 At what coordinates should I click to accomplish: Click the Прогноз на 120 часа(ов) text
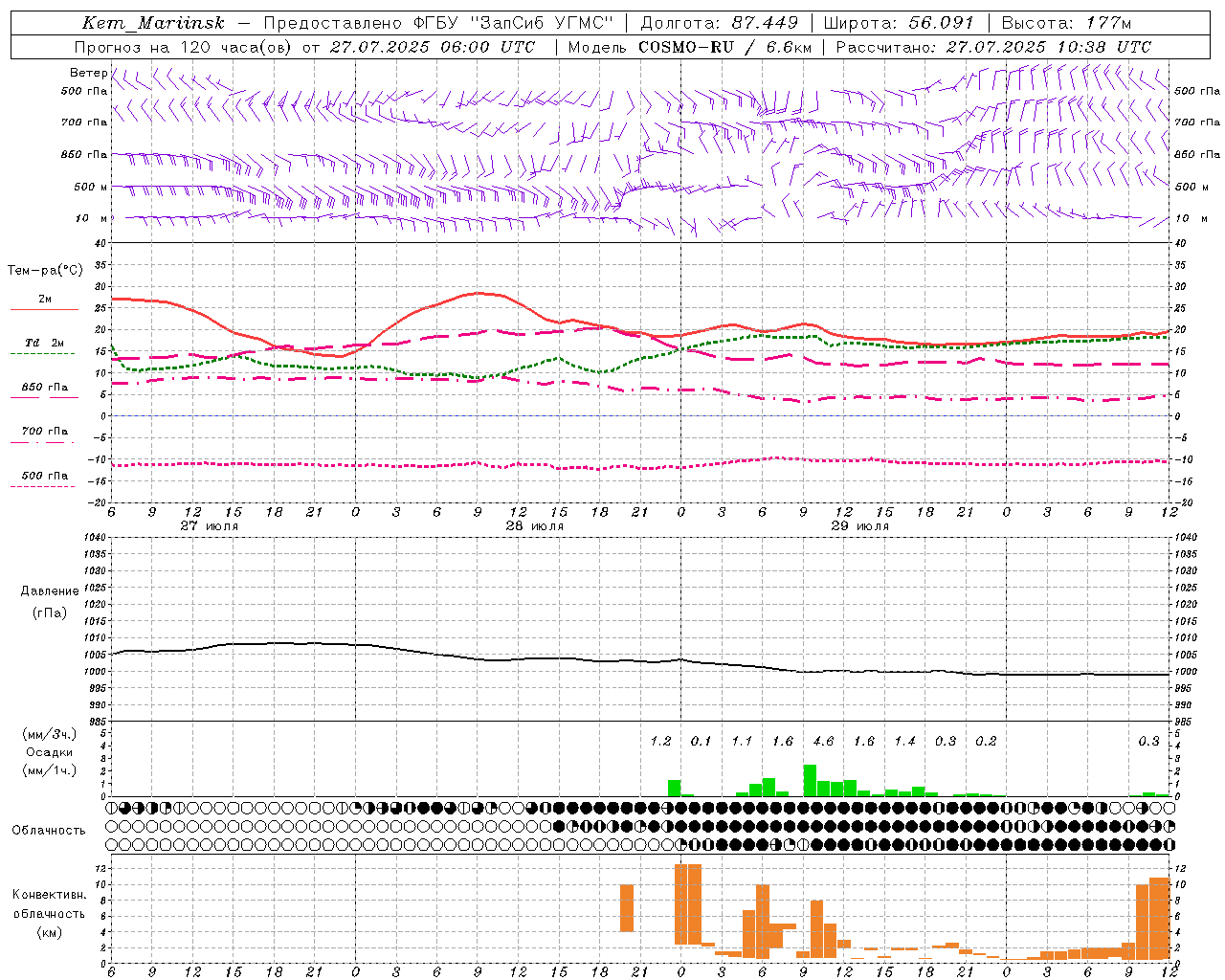tap(184, 47)
